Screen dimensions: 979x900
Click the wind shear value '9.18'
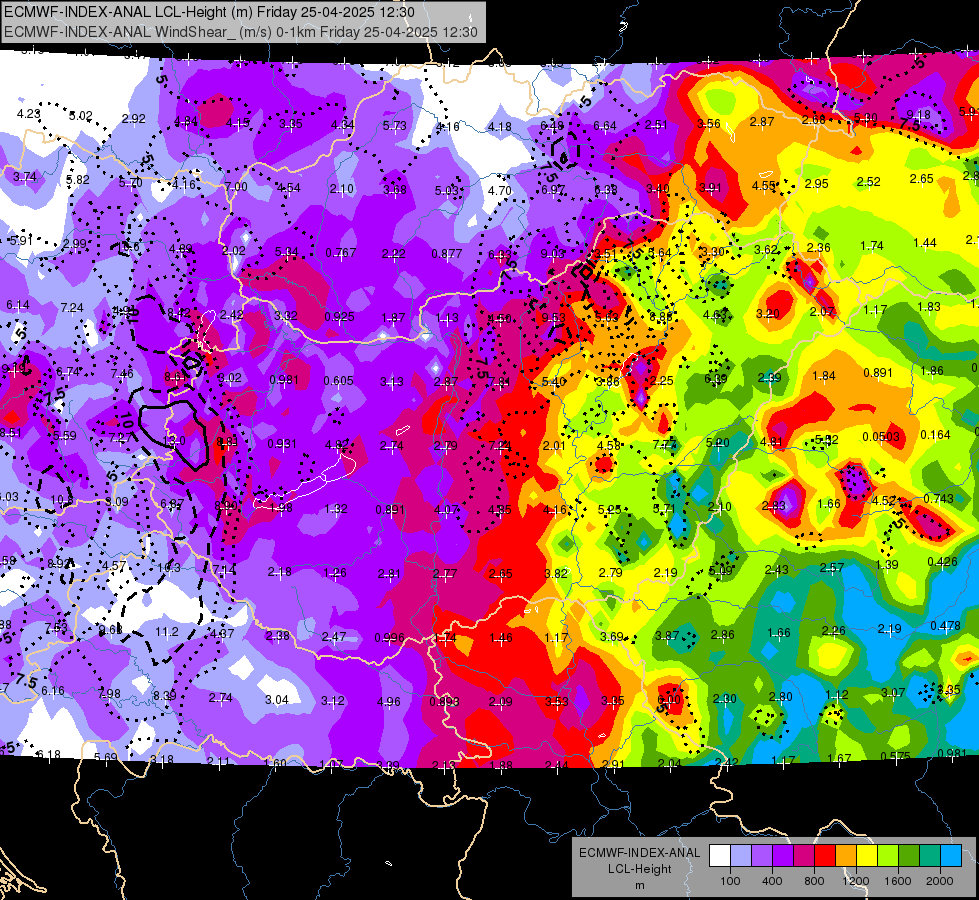coord(918,114)
